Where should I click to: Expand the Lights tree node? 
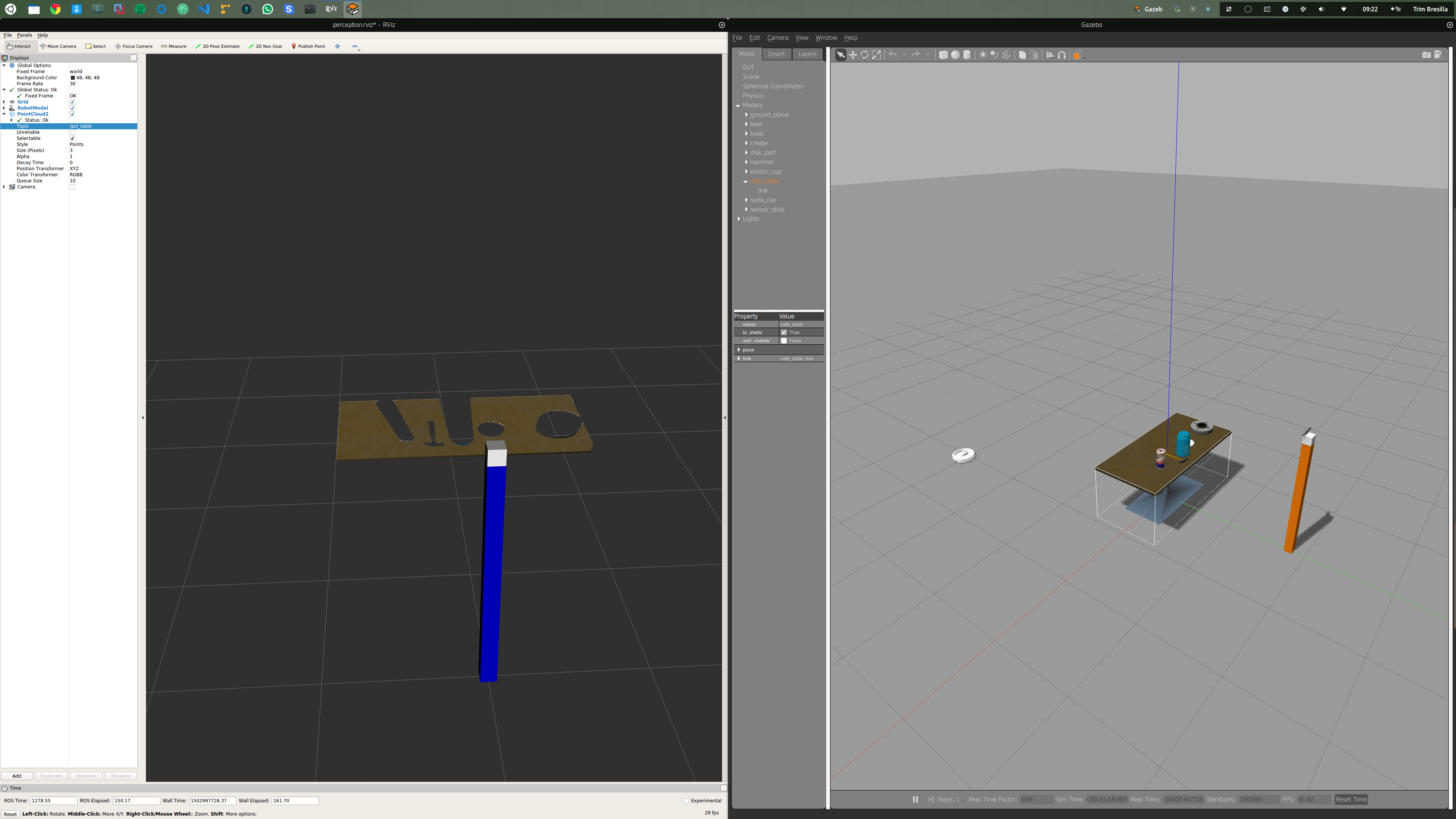(x=739, y=219)
